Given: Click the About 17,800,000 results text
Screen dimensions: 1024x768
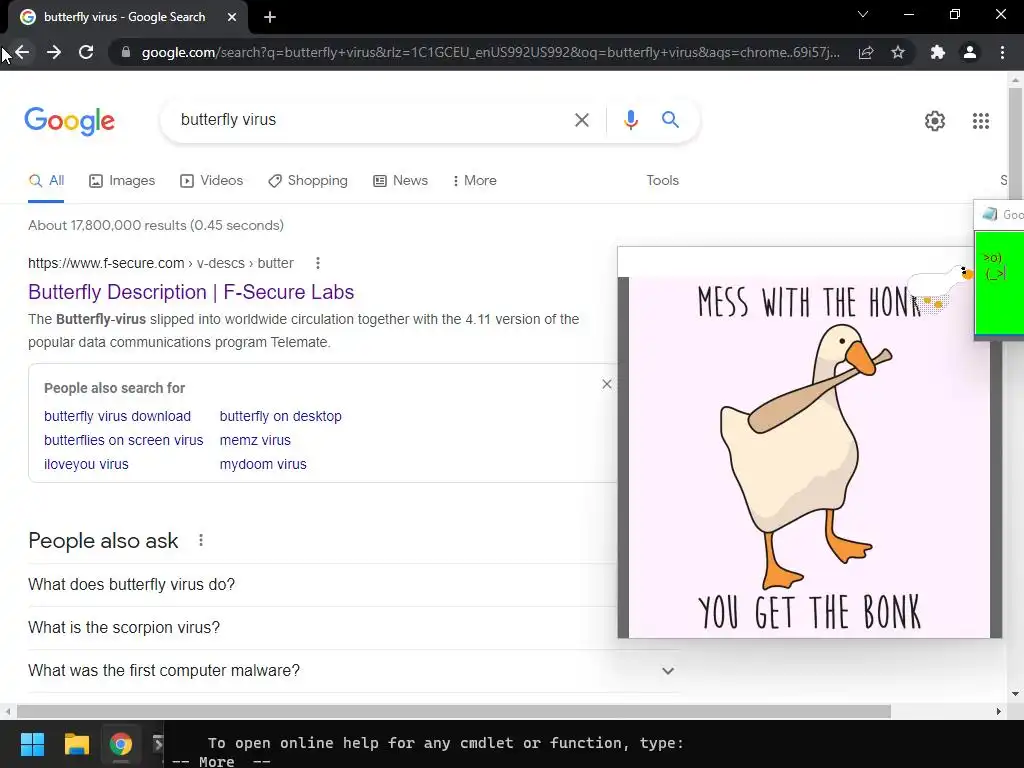Looking at the screenshot, I should tap(155, 225).
